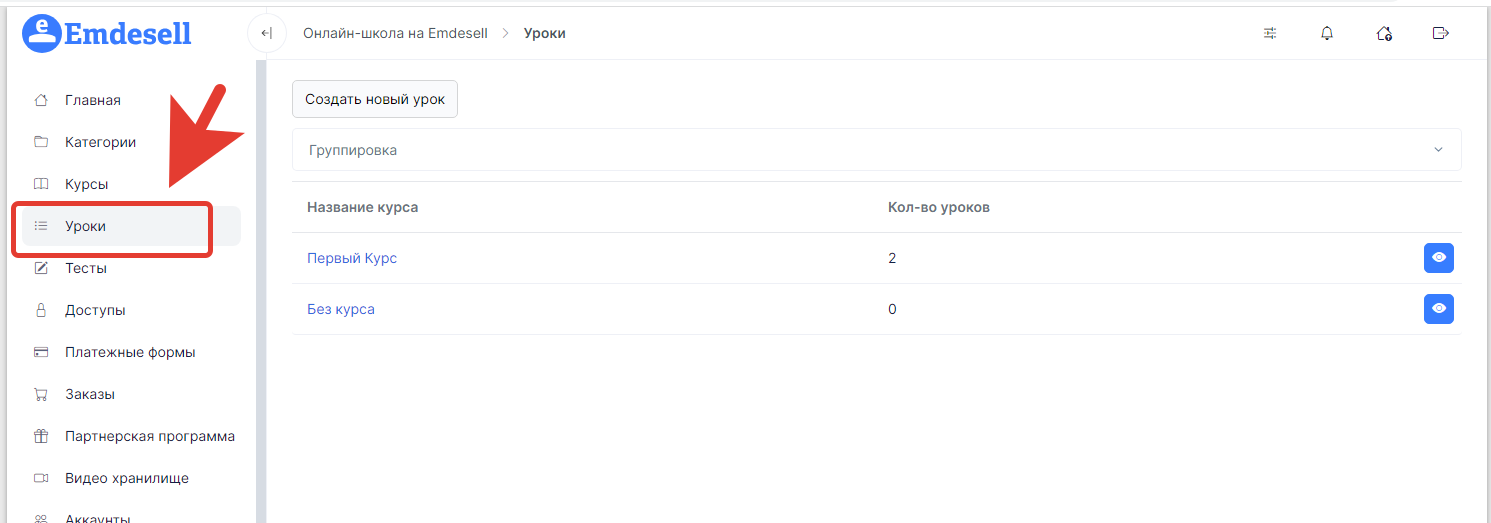This screenshot has height=523, width=1491.
Task: Open Категории from the sidebar
Action: click(x=100, y=142)
